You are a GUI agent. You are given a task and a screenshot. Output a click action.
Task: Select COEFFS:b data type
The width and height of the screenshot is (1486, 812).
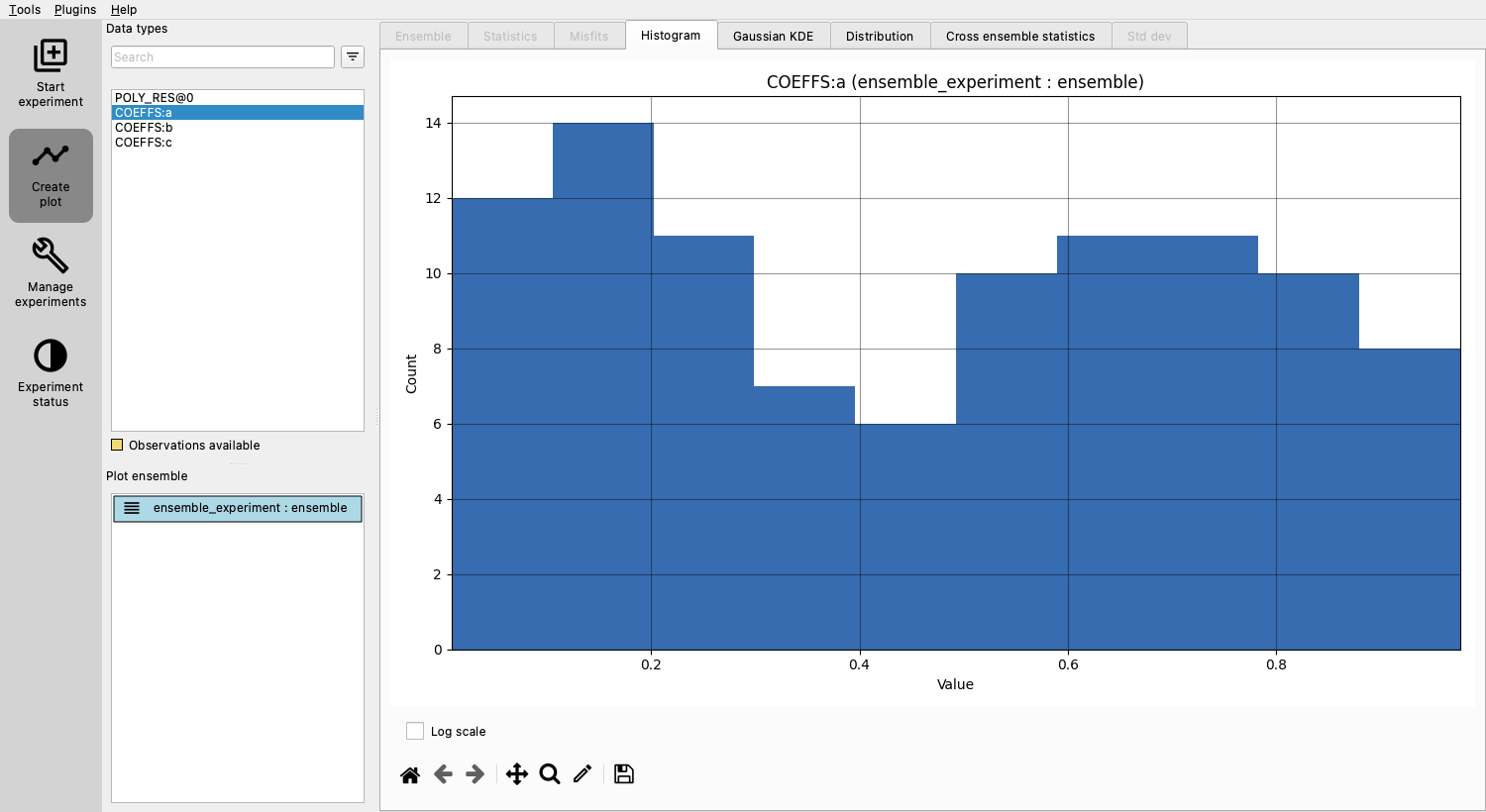(x=238, y=128)
